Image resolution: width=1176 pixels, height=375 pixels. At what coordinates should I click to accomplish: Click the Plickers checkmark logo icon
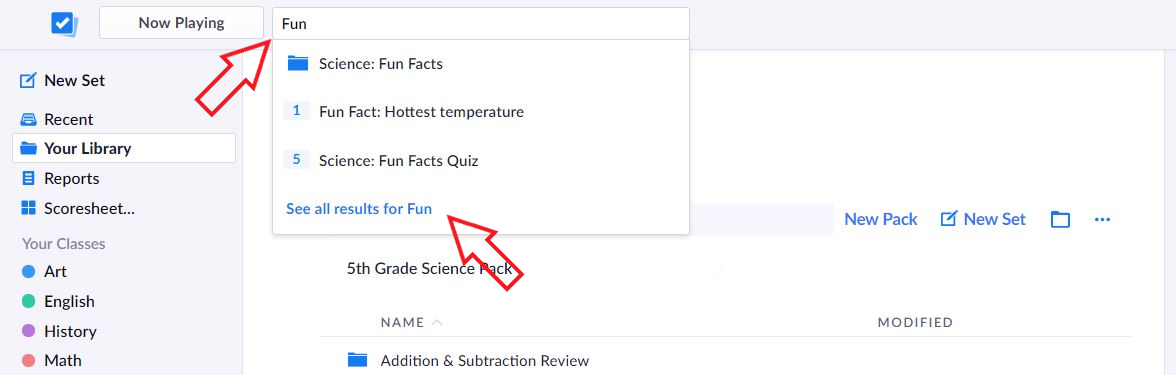click(64, 23)
